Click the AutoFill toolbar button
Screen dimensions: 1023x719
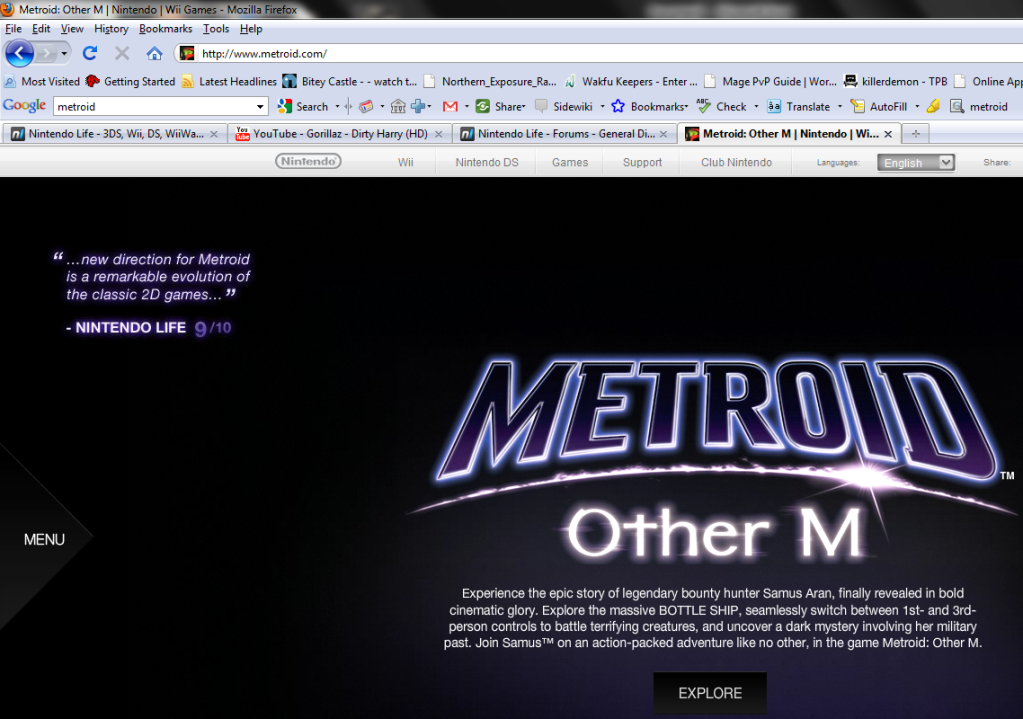(x=880, y=106)
